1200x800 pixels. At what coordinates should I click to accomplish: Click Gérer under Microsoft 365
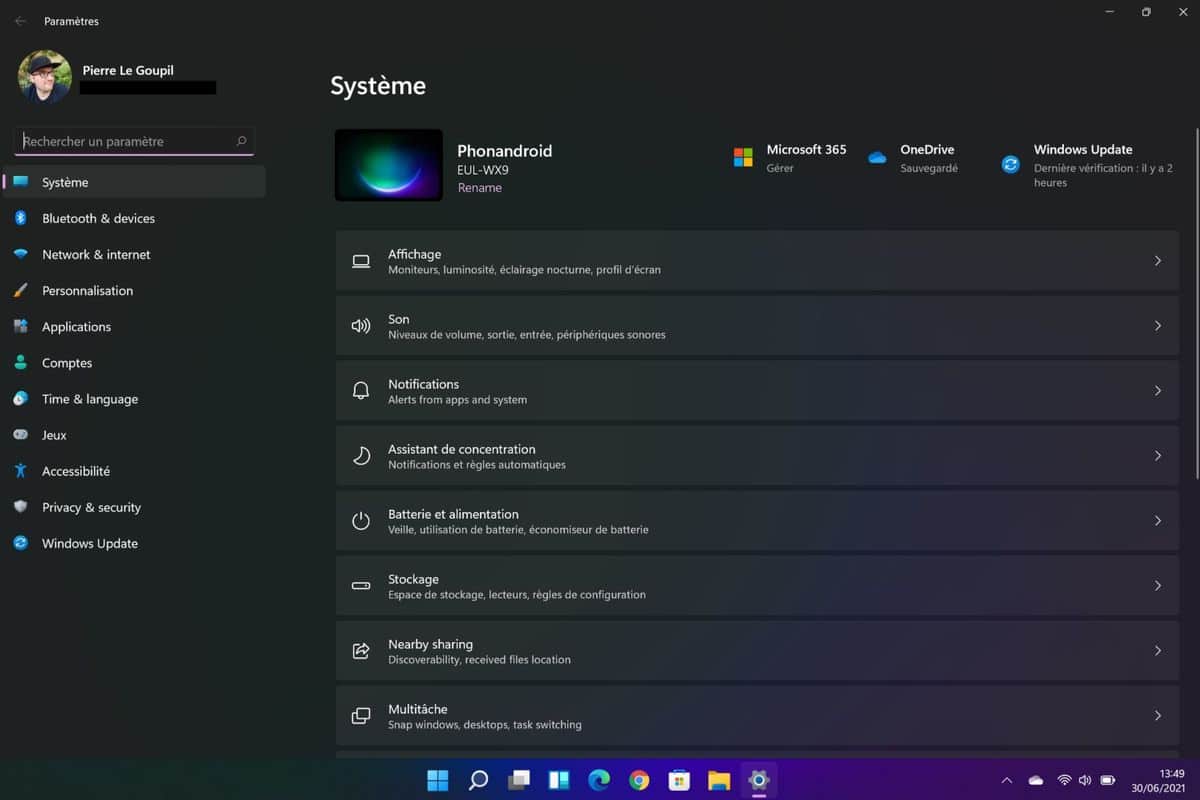coord(780,168)
